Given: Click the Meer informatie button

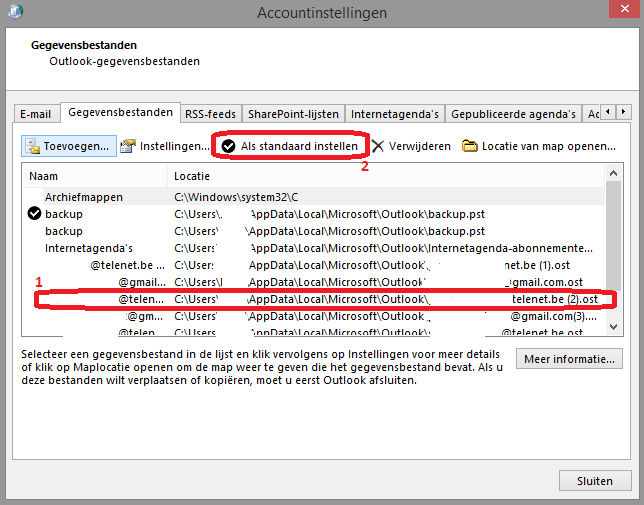Looking at the screenshot, I should click(x=570, y=359).
